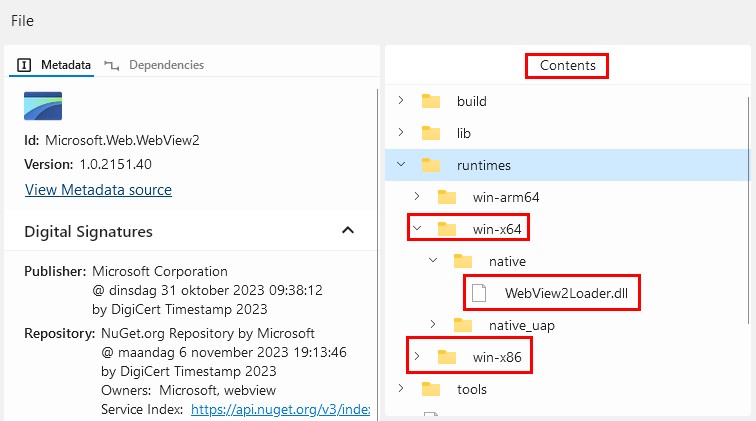
Task: Select the win-x86 tree item label
Action: click(x=497, y=357)
